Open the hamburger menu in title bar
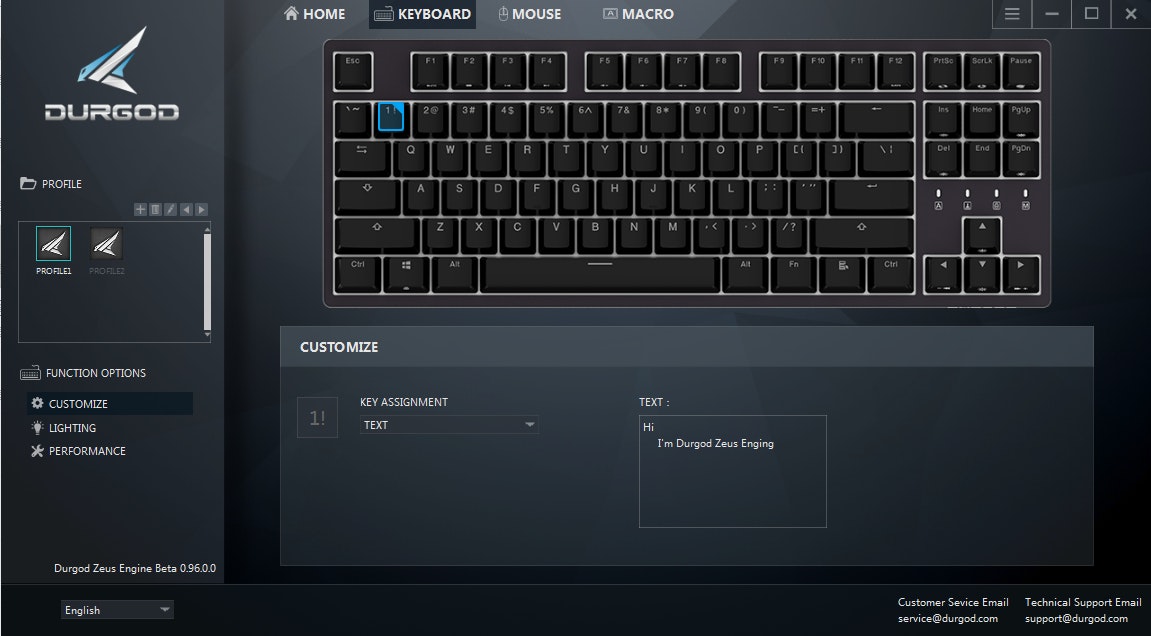The width and height of the screenshot is (1151, 636). click(x=1012, y=14)
